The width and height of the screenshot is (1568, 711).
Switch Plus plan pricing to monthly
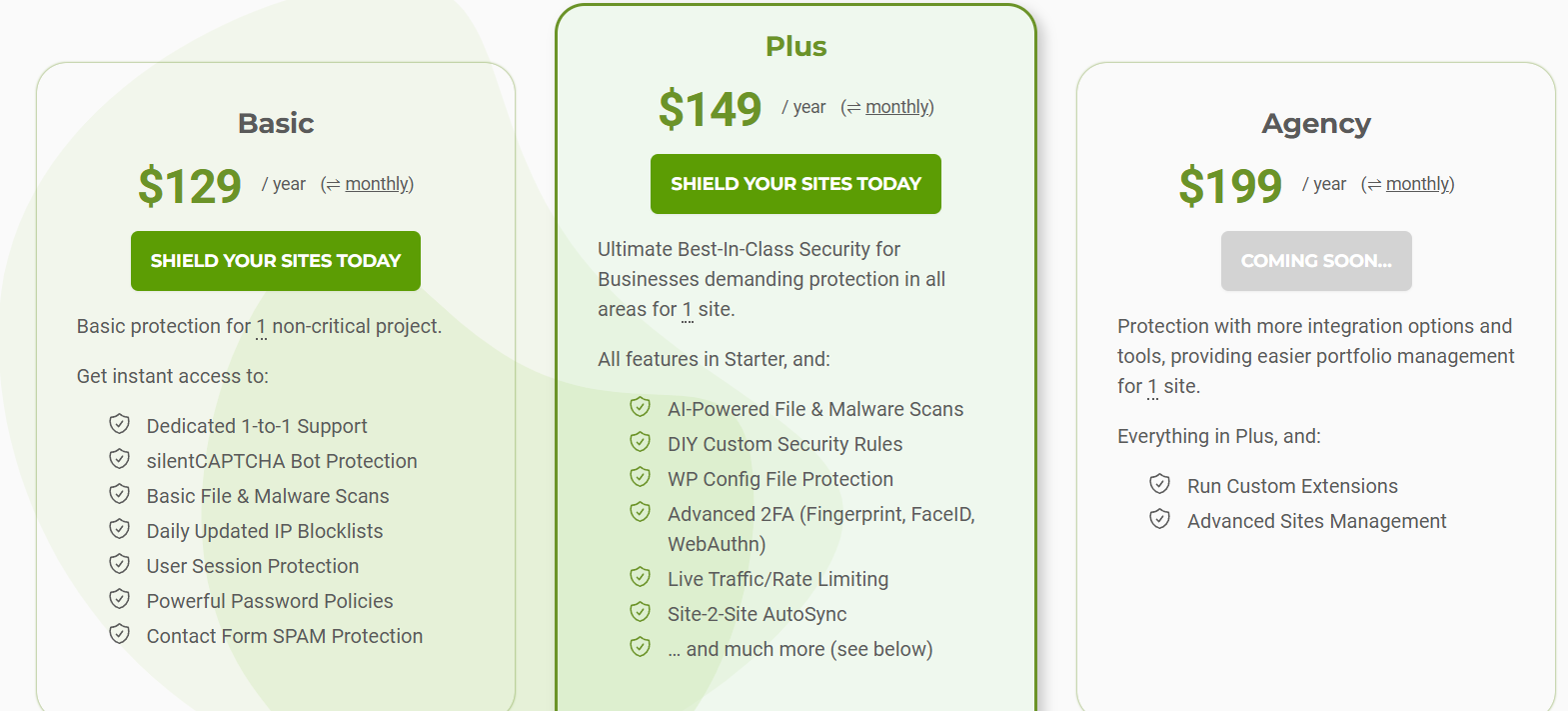898,107
